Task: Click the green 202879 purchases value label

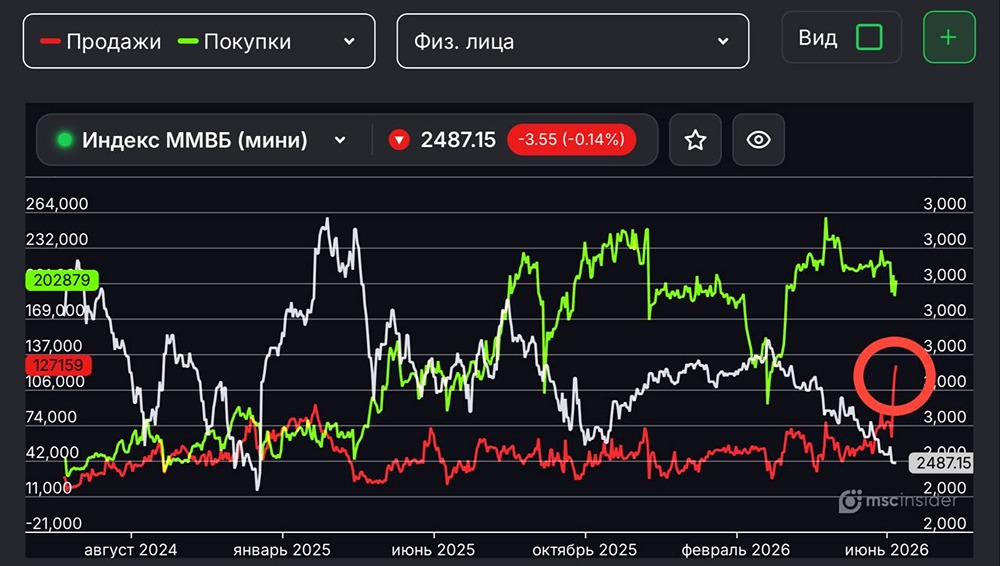Action: [x=62, y=279]
